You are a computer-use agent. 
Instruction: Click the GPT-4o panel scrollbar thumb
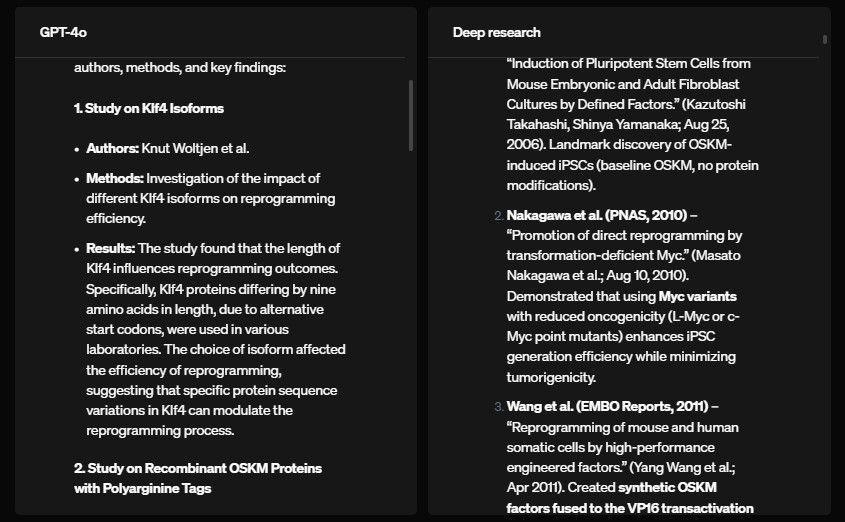(x=411, y=115)
